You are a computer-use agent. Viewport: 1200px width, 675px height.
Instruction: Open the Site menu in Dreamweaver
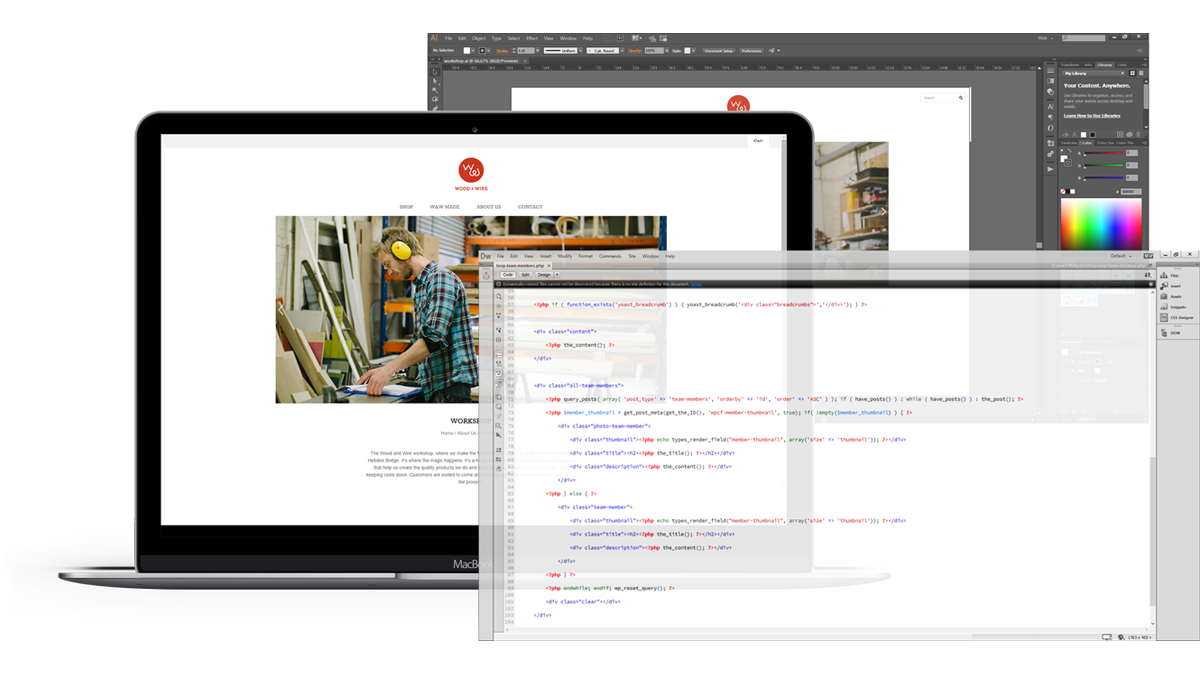click(632, 257)
